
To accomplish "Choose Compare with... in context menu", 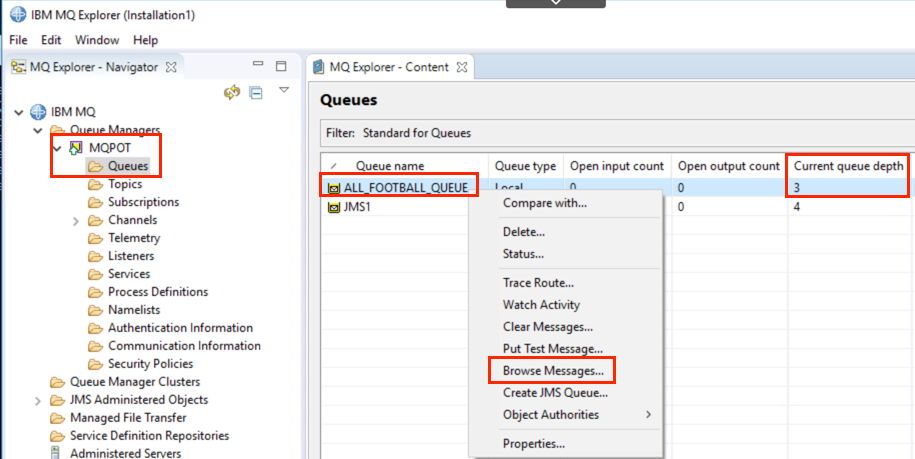I will coord(545,204).
